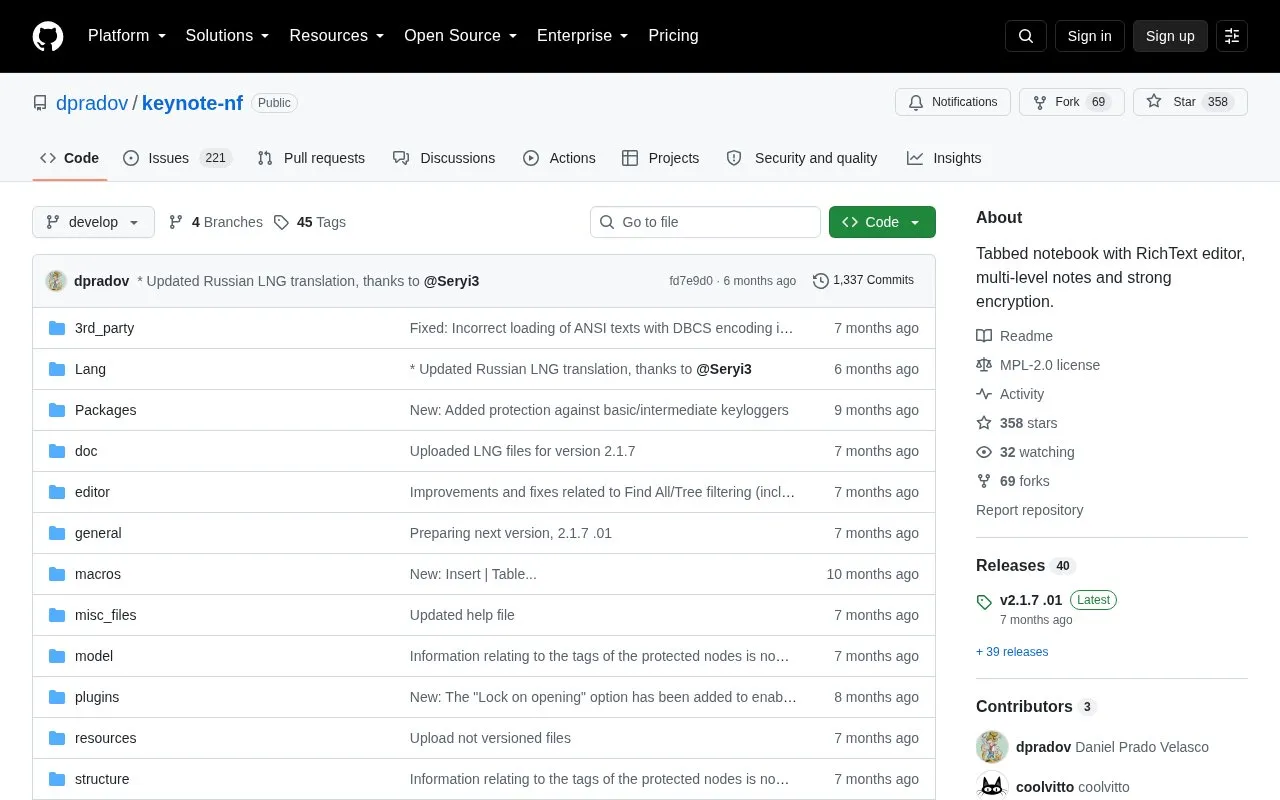Open the misc_files folder
Image resolution: width=1280 pixels, height=800 pixels.
click(x=105, y=615)
